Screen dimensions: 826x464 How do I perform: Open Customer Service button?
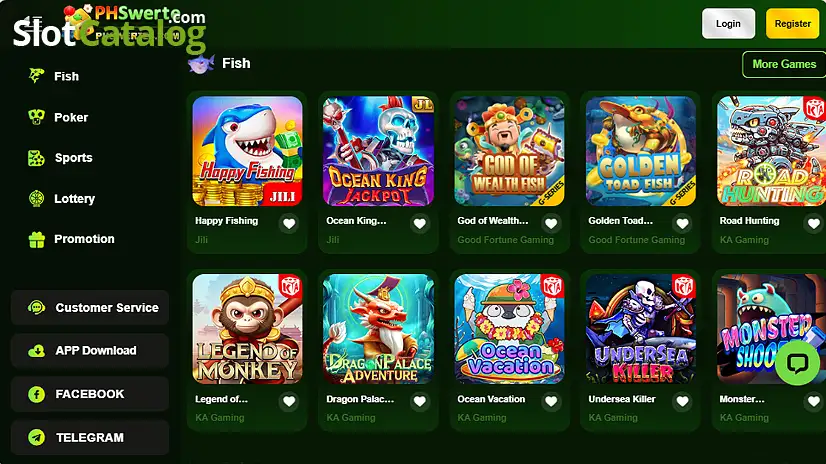pos(90,308)
